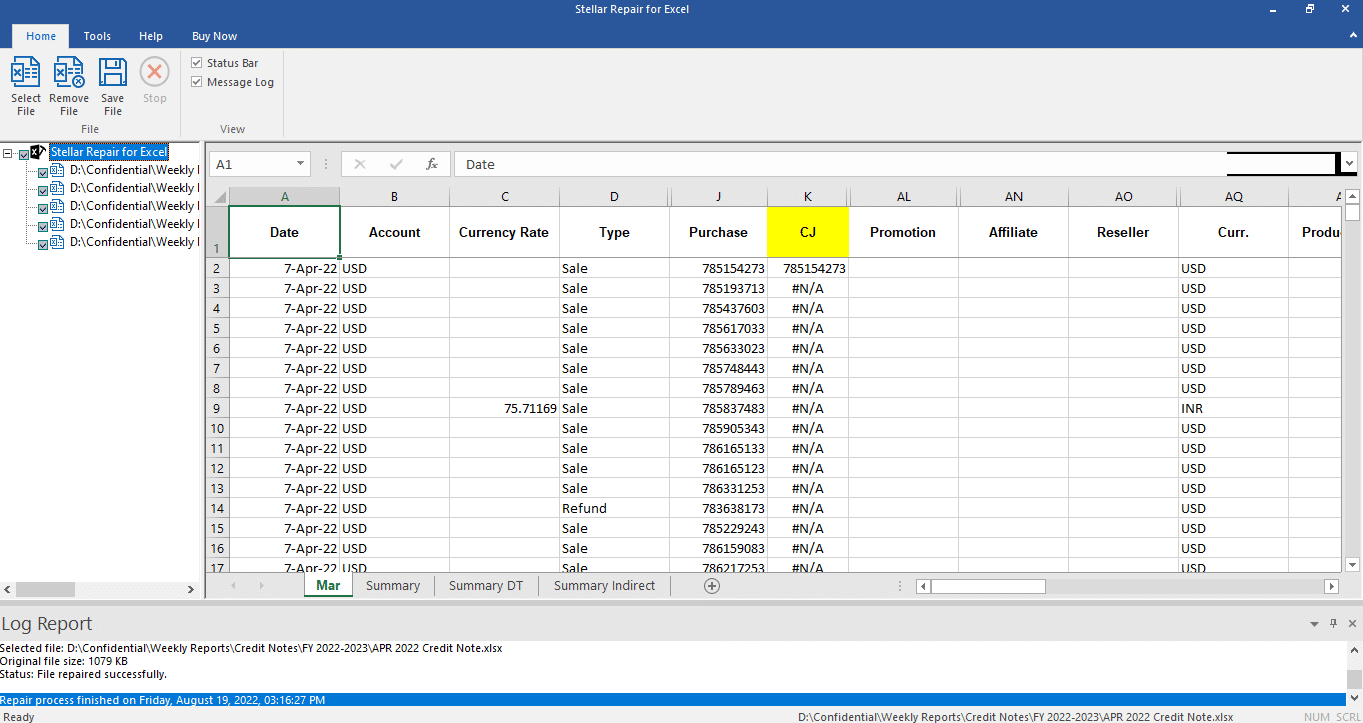Uncheck the fourth file checkbox in tree
Screen dimensions: 1363x723
[x=43, y=226]
